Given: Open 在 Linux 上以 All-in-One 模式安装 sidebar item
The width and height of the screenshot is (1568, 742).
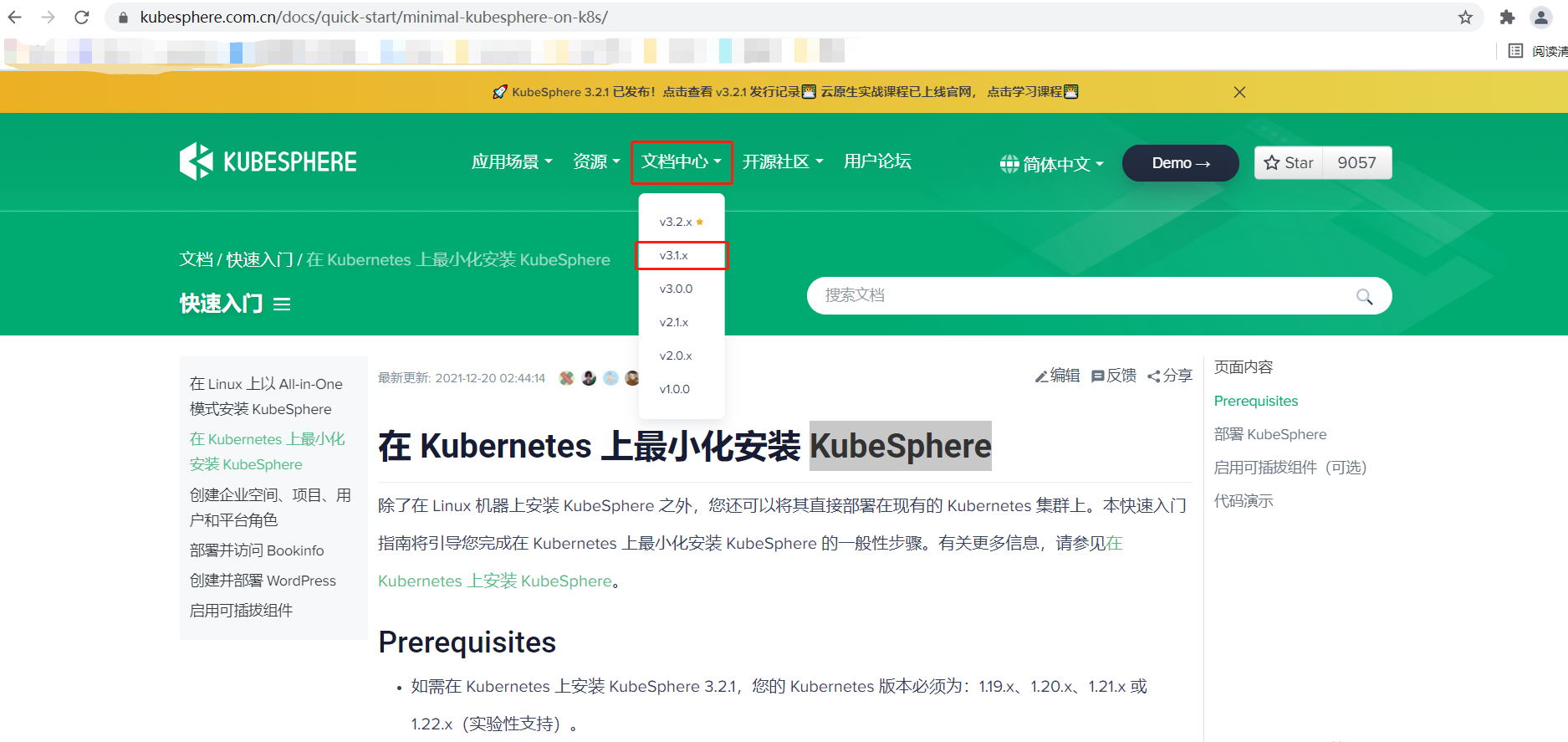Looking at the screenshot, I should point(266,397).
